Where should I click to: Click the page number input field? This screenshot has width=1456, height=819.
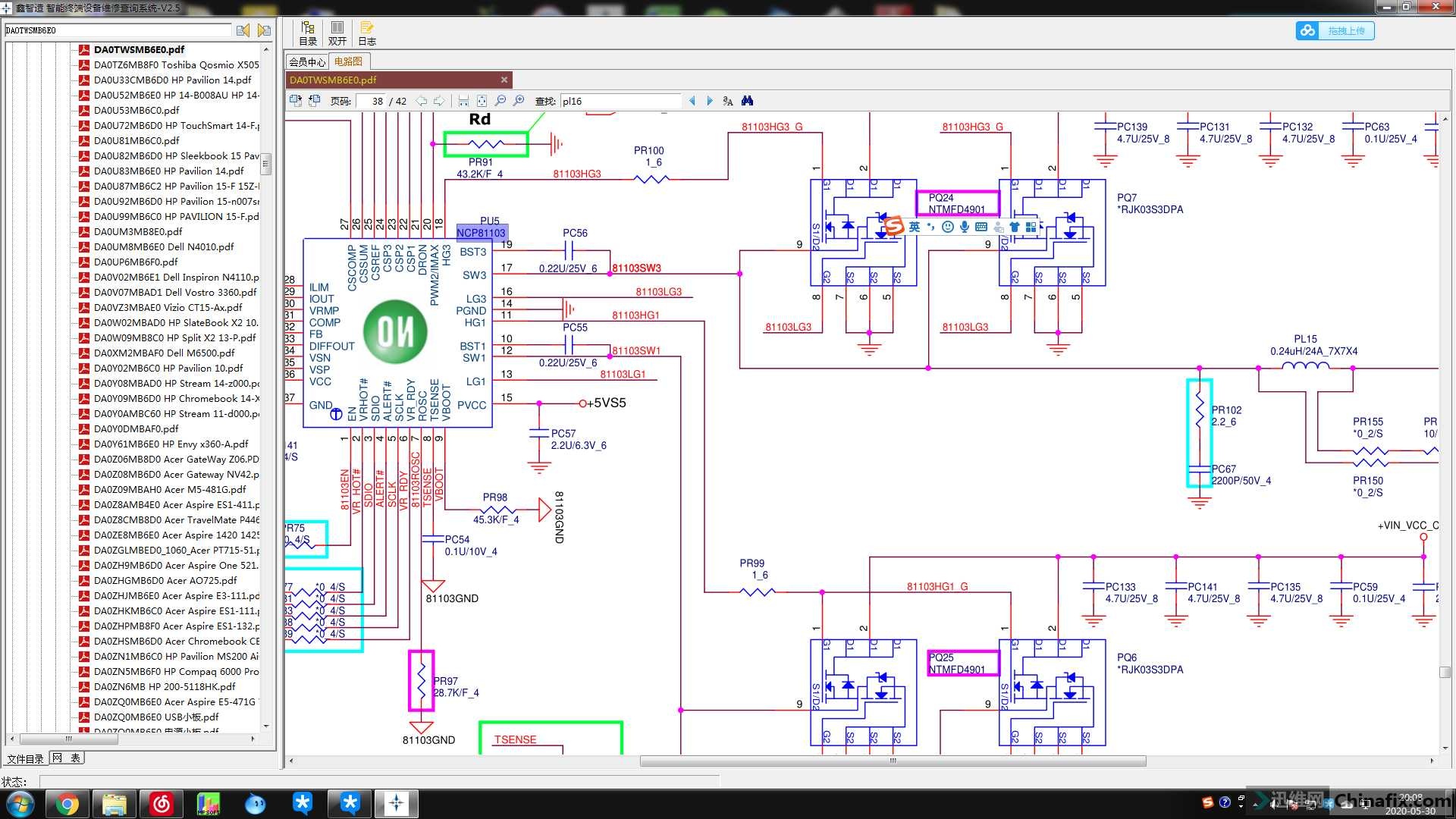372,101
